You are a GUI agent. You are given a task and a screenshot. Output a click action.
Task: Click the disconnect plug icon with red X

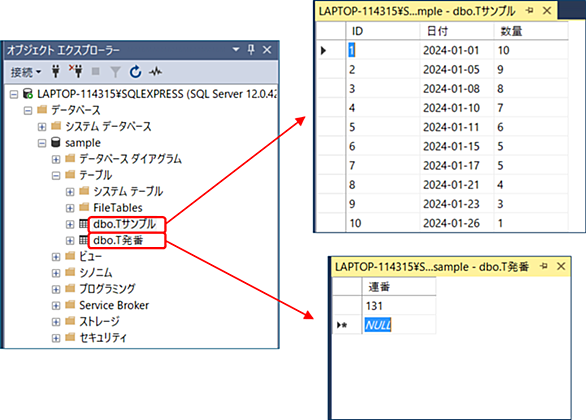[76, 71]
